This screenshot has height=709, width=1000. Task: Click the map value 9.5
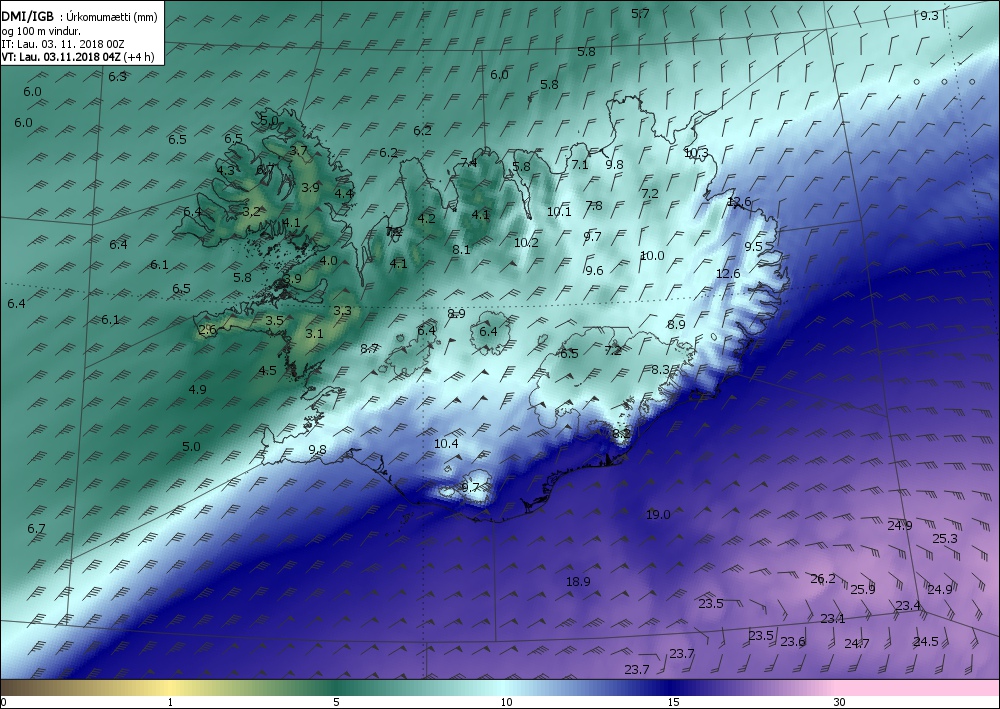pos(754,246)
